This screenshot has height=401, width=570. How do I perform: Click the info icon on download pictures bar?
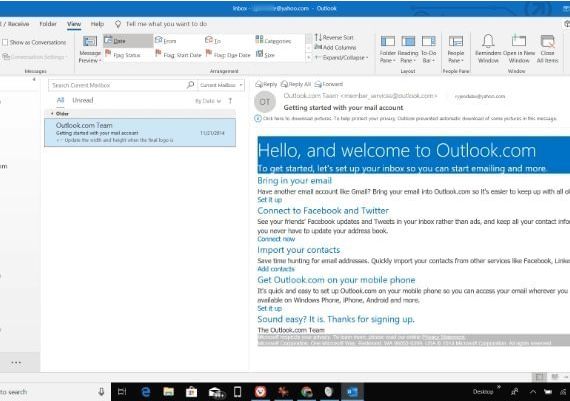pos(258,119)
